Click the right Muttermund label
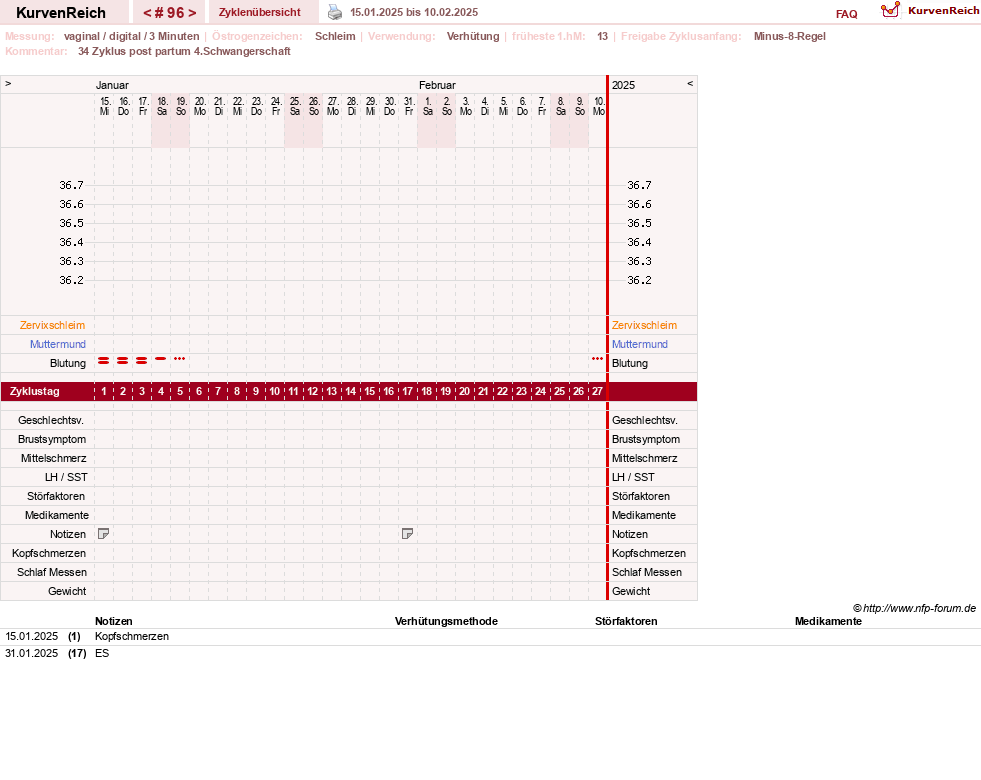The width and height of the screenshot is (981, 780). 640,344
